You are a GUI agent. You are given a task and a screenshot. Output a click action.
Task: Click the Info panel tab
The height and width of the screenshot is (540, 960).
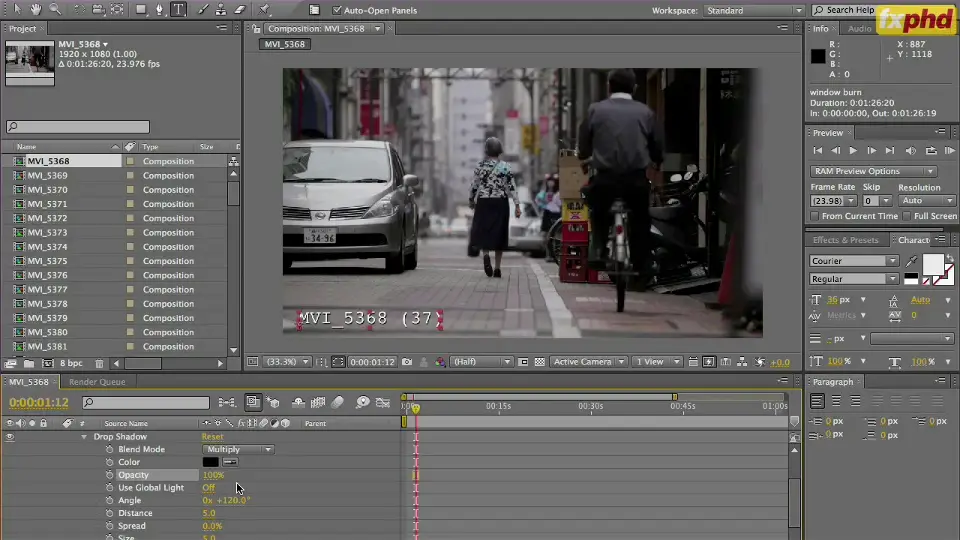[820, 29]
